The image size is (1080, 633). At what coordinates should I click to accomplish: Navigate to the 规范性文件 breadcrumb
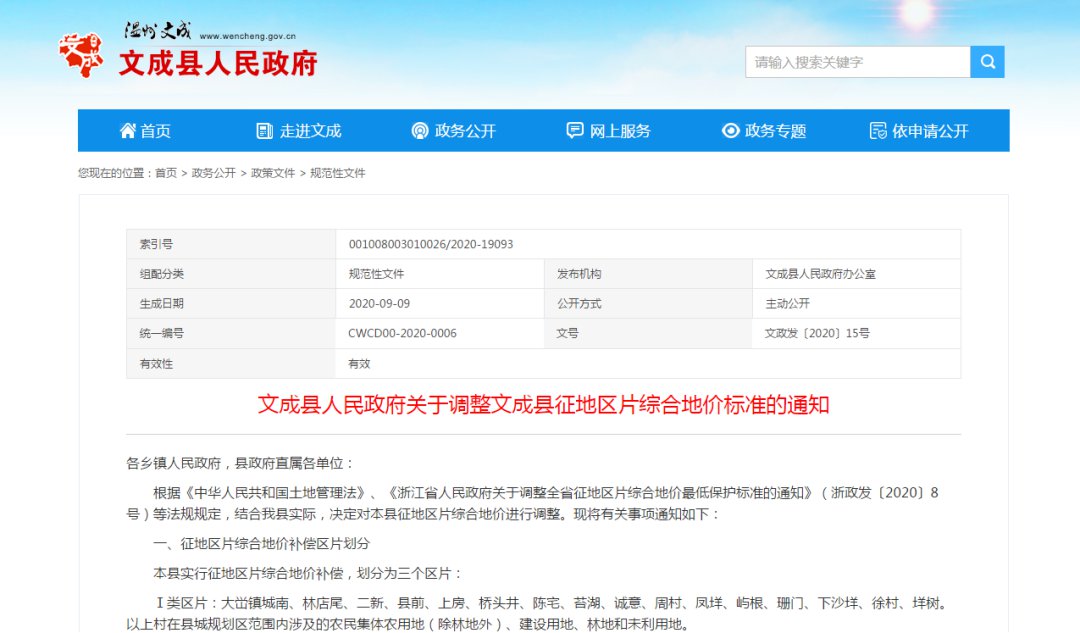[338, 173]
